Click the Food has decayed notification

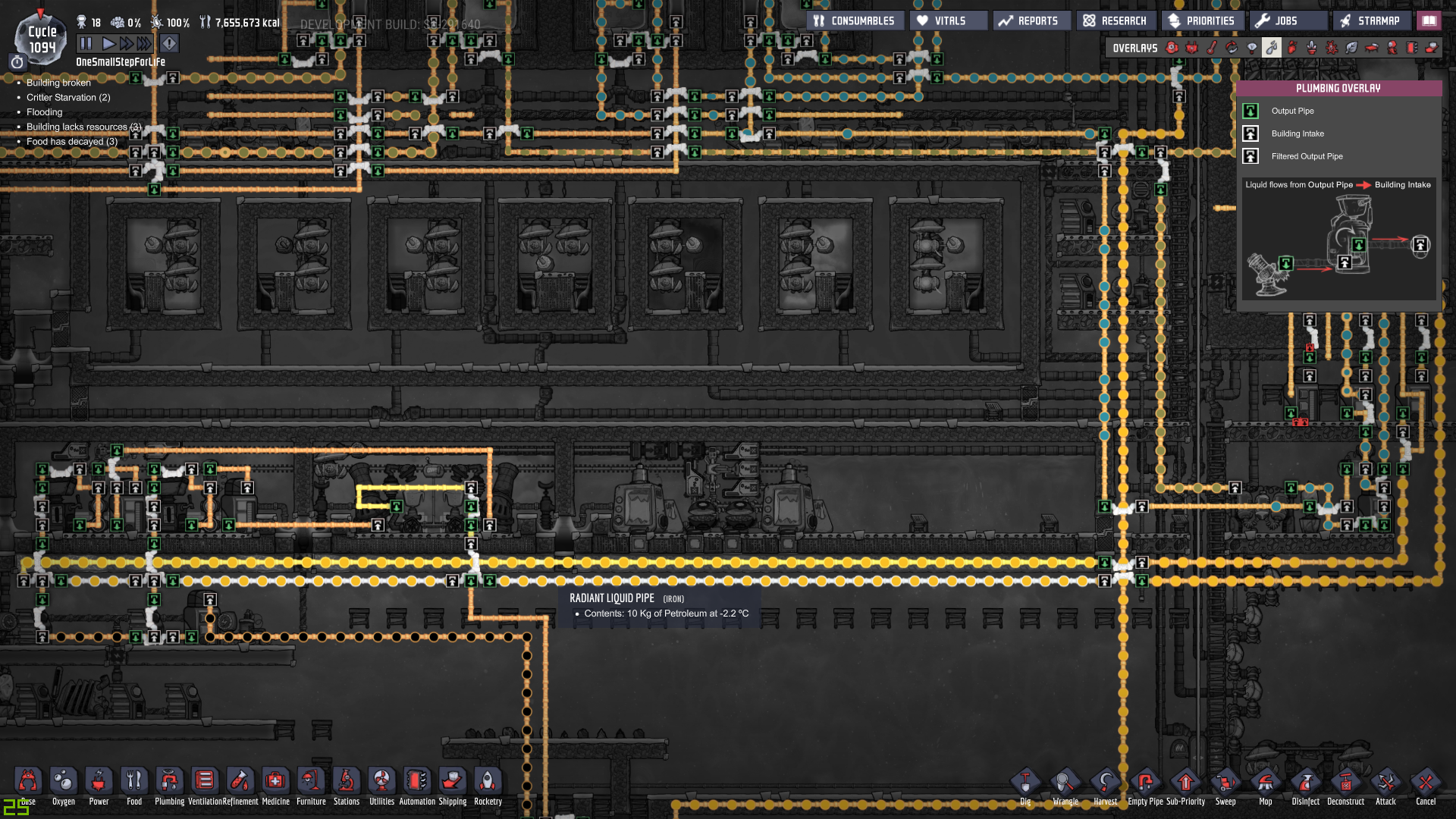click(71, 142)
